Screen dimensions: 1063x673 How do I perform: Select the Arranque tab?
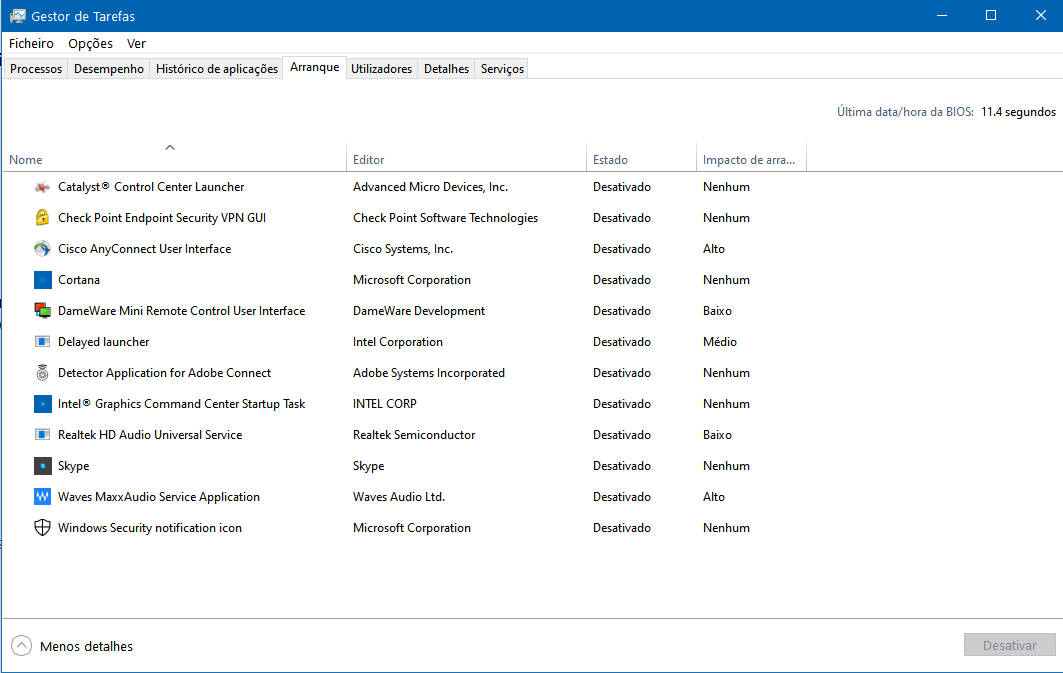tap(315, 67)
